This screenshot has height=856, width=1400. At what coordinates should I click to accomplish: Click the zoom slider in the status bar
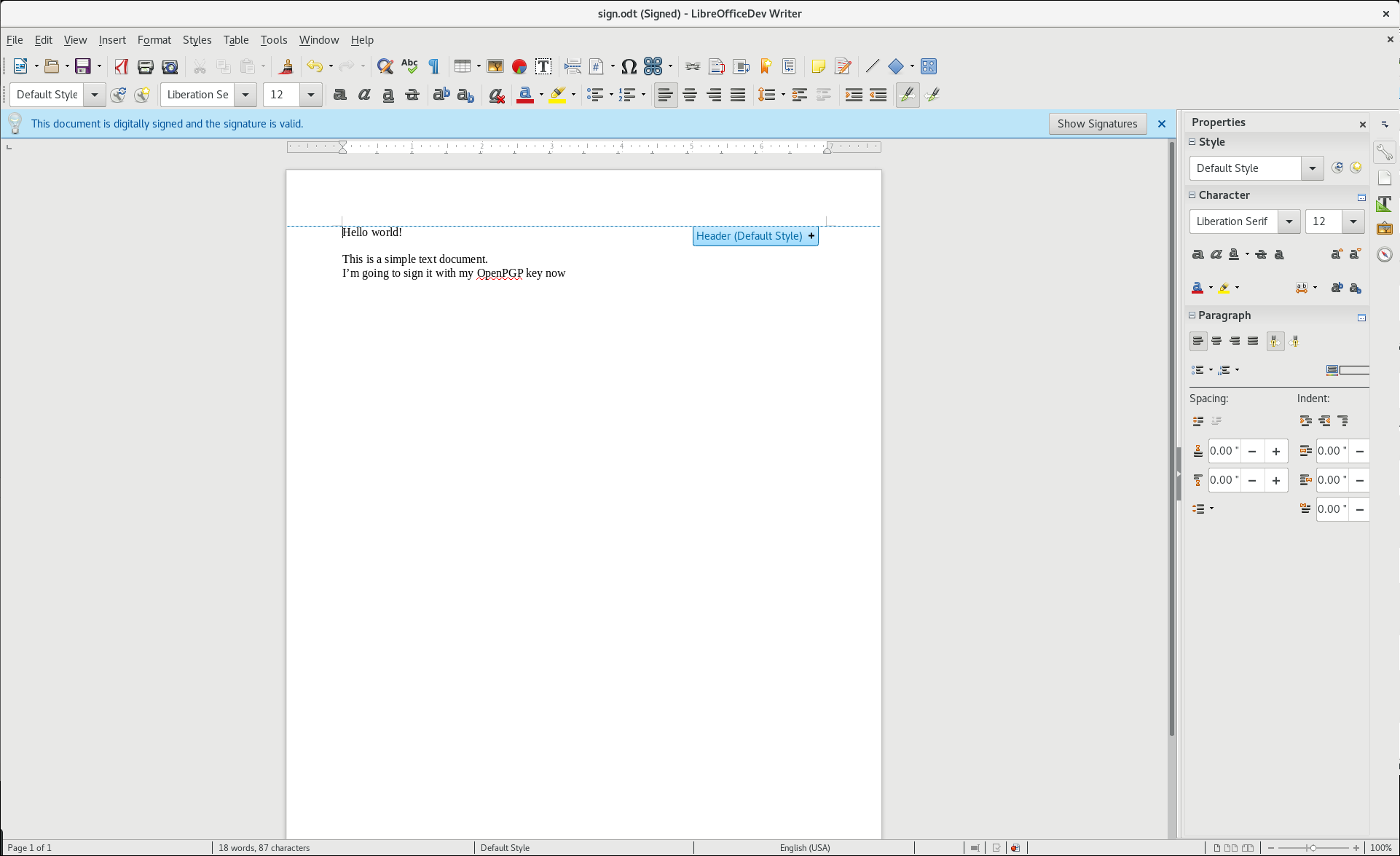pyautogui.click(x=1313, y=847)
